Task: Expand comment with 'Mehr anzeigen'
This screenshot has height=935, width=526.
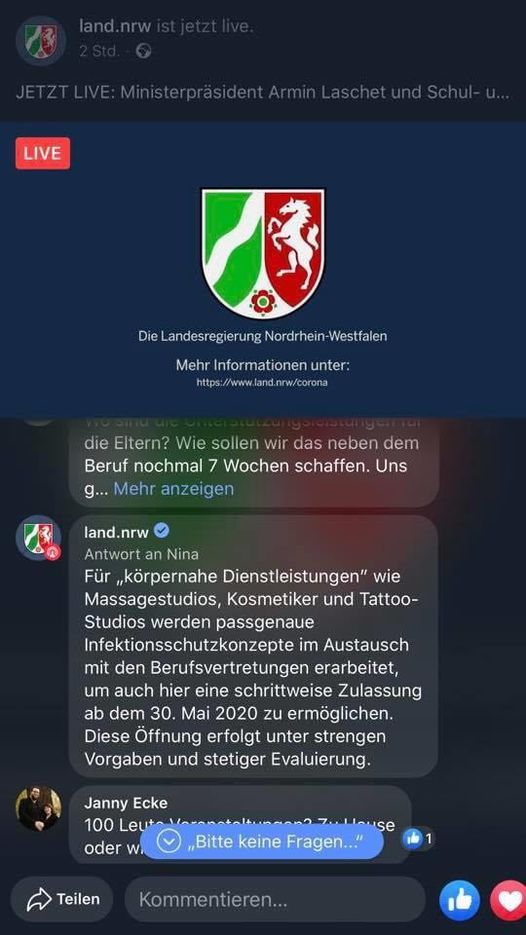Action: pyautogui.click(x=174, y=489)
